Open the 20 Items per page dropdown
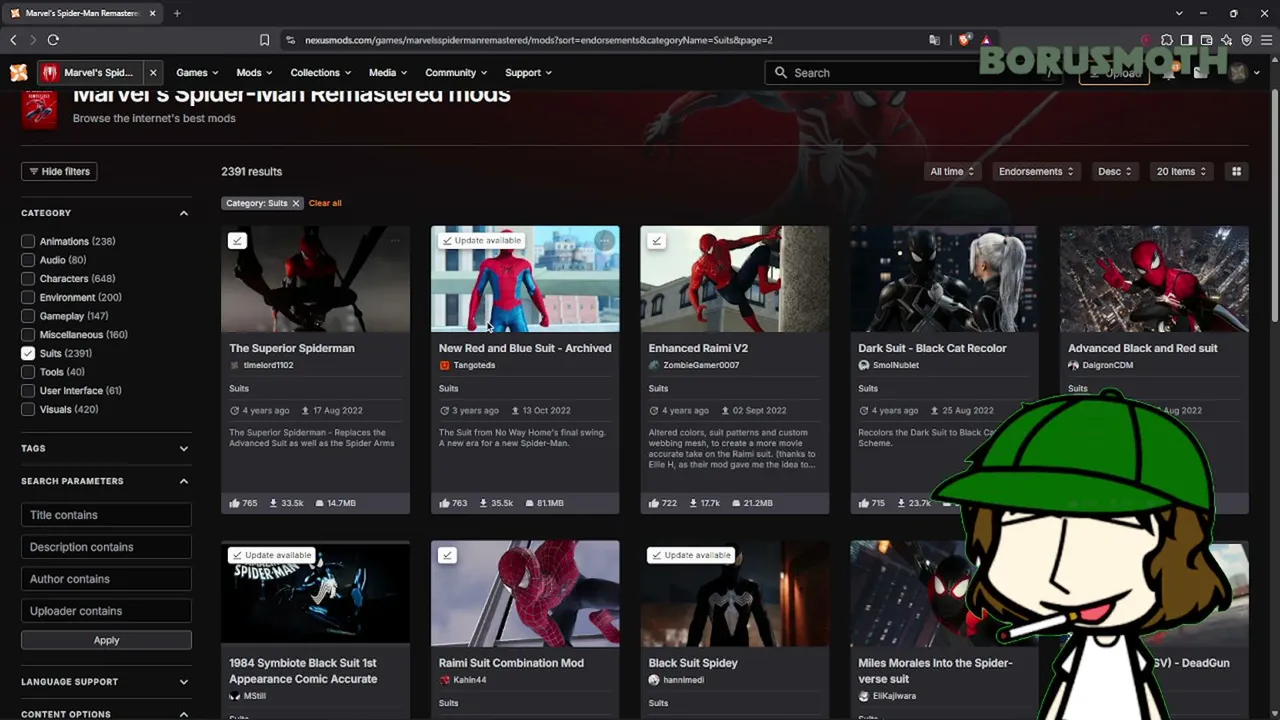Image resolution: width=1280 pixels, height=720 pixels. tap(1181, 171)
